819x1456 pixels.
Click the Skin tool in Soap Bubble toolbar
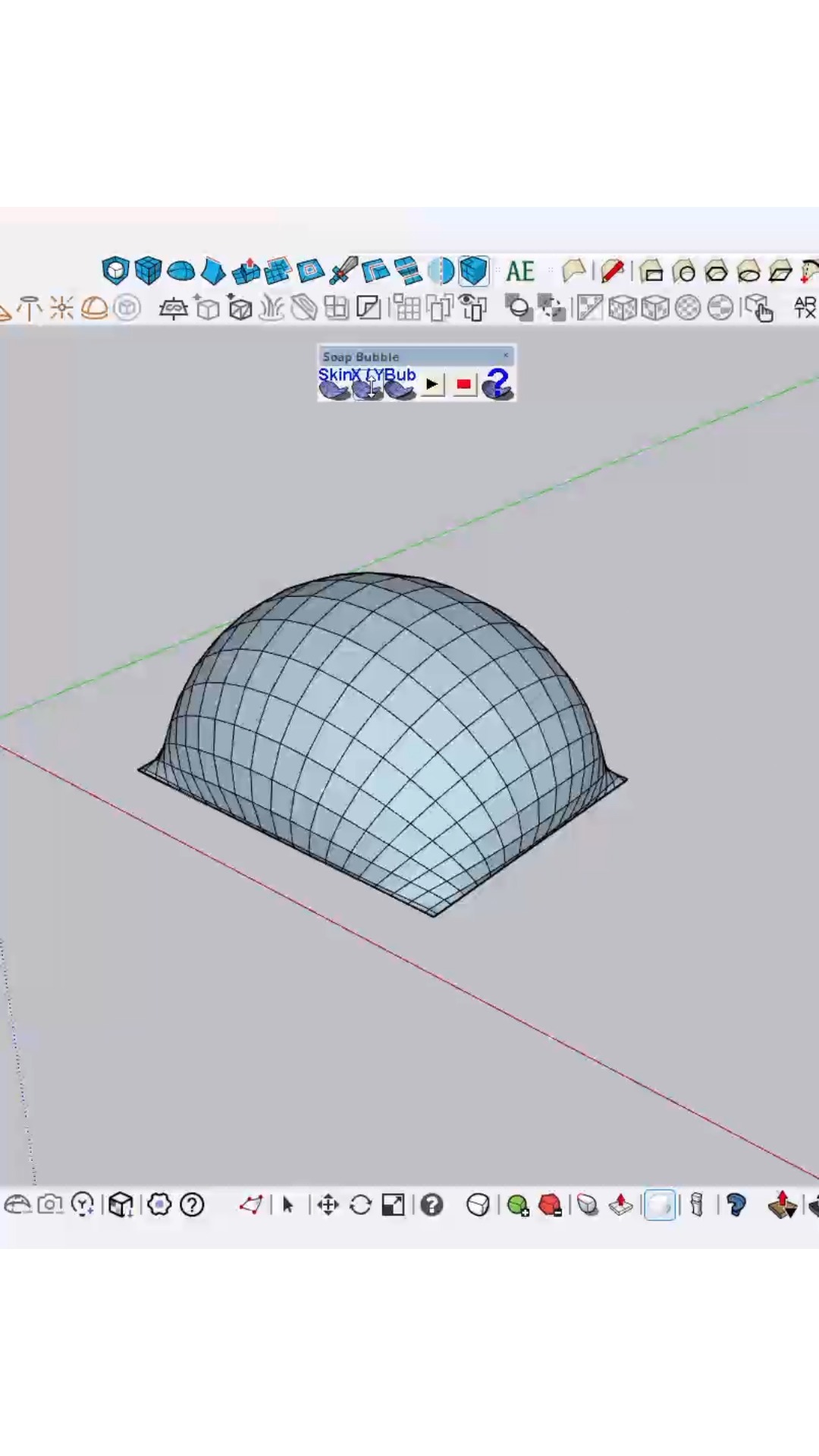[x=334, y=384]
